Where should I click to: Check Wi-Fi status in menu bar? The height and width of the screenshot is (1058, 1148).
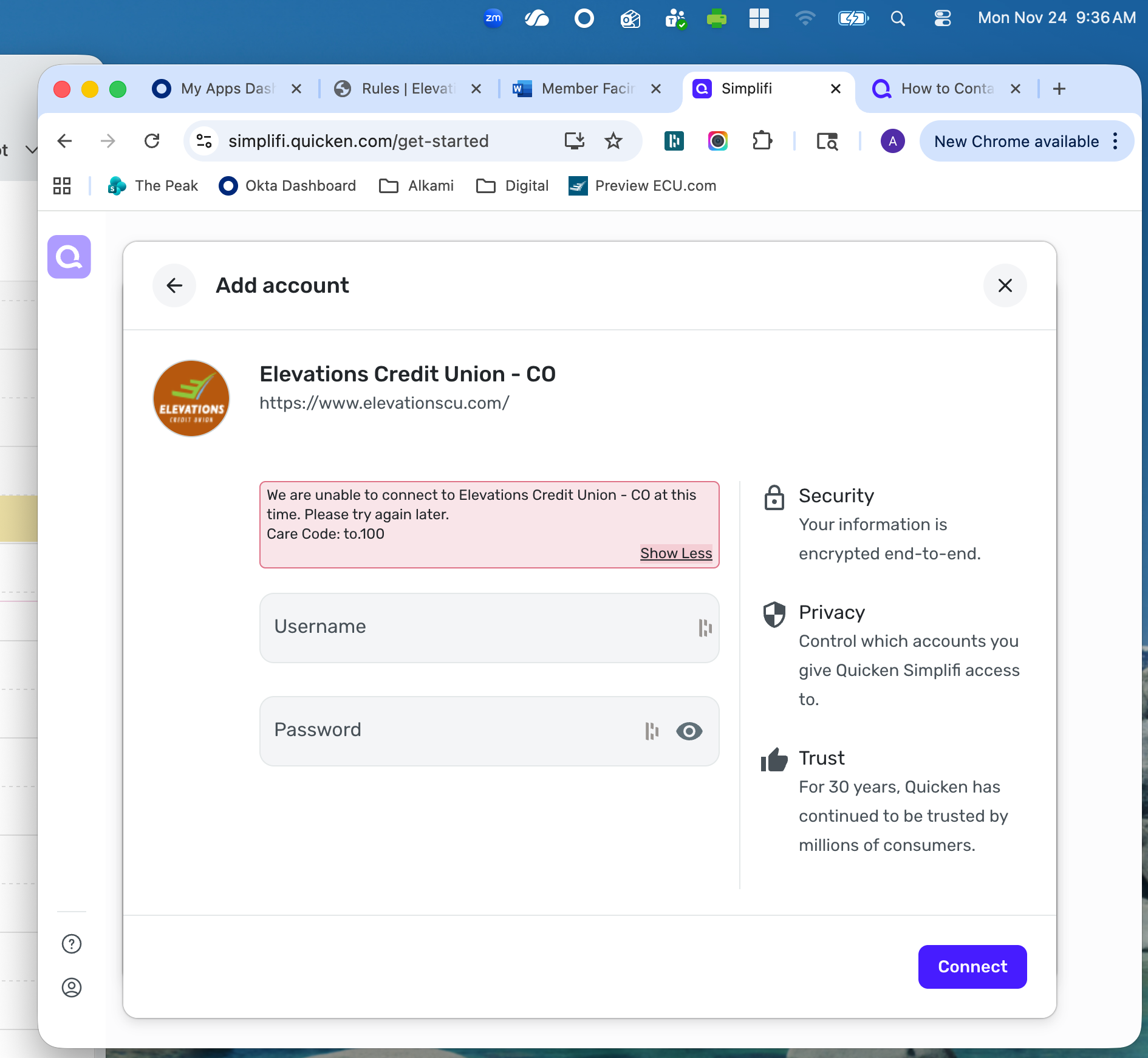(805, 18)
